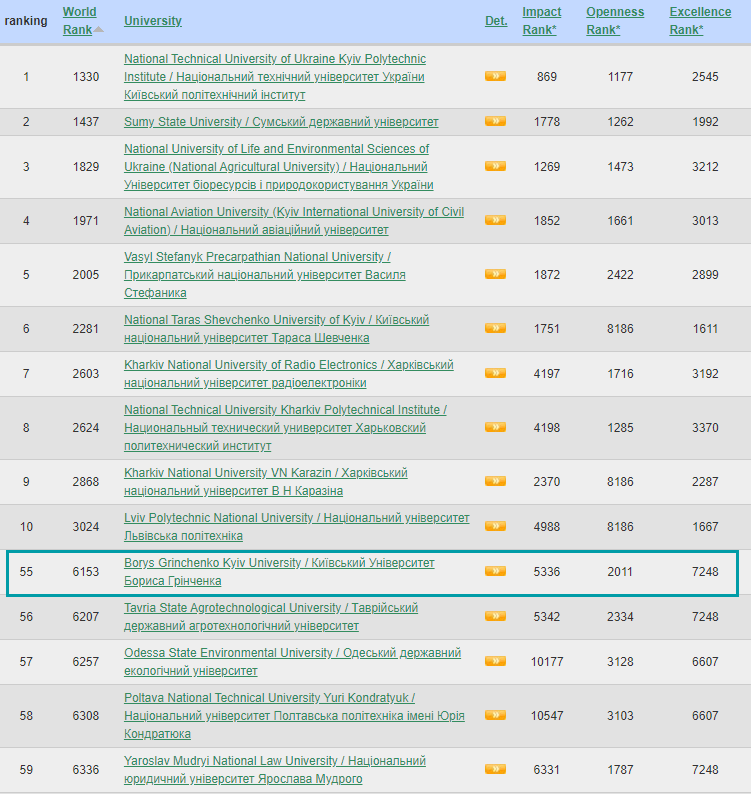This screenshot has width=751, height=794.
Task: Sort table by World Rank column
Action: [x=79, y=21]
